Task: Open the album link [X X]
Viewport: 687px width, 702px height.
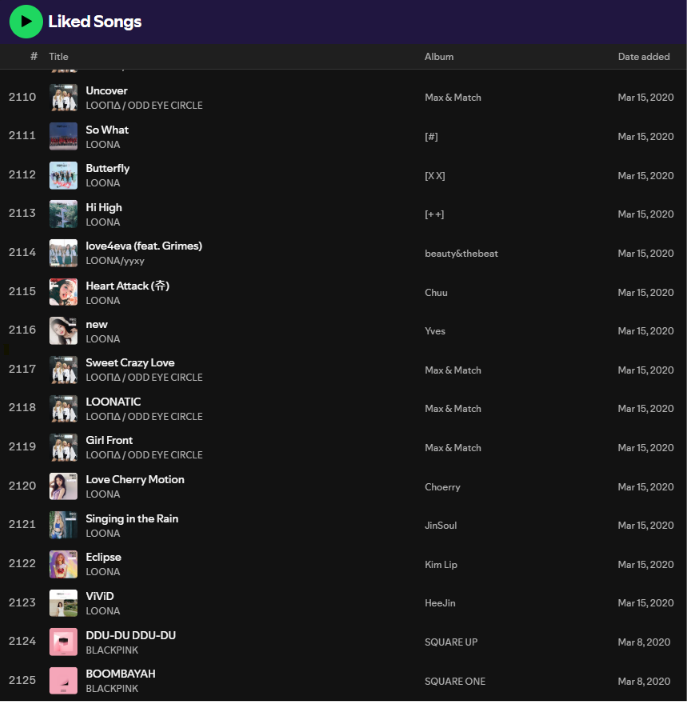Action: tap(435, 176)
